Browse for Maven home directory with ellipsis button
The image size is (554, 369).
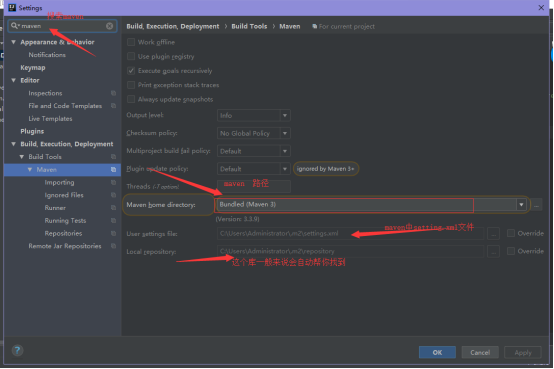[536, 205]
